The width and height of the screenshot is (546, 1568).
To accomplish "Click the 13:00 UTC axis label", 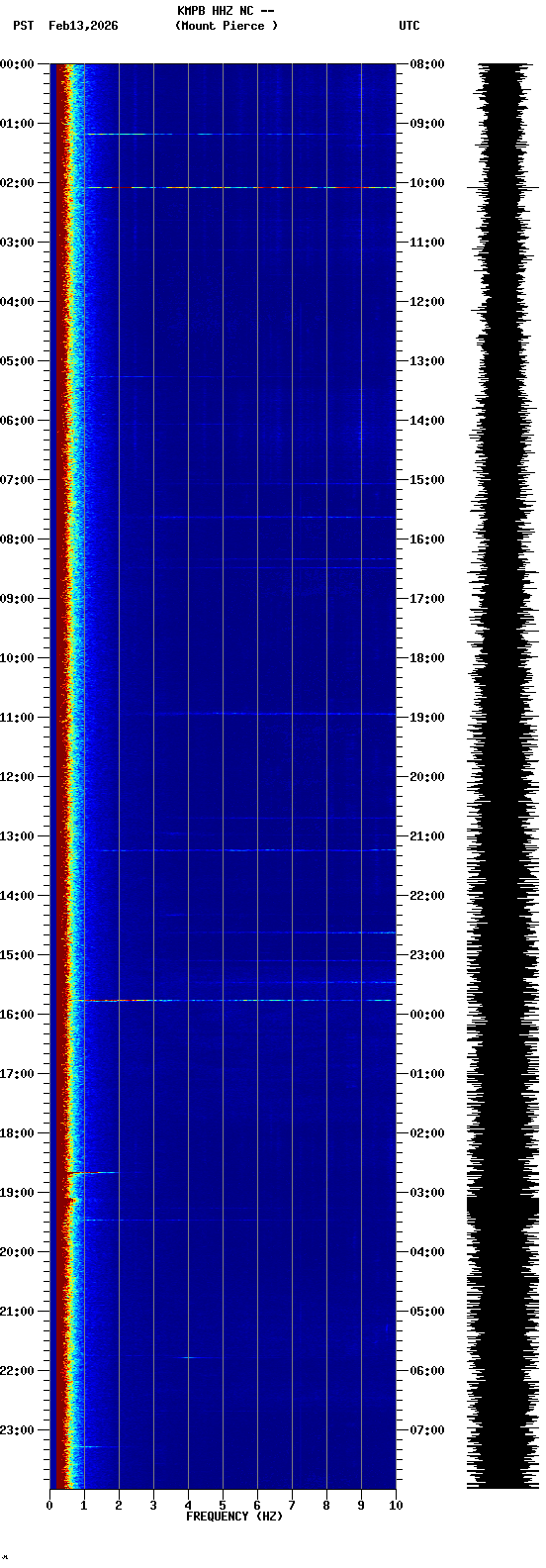I will point(427,361).
